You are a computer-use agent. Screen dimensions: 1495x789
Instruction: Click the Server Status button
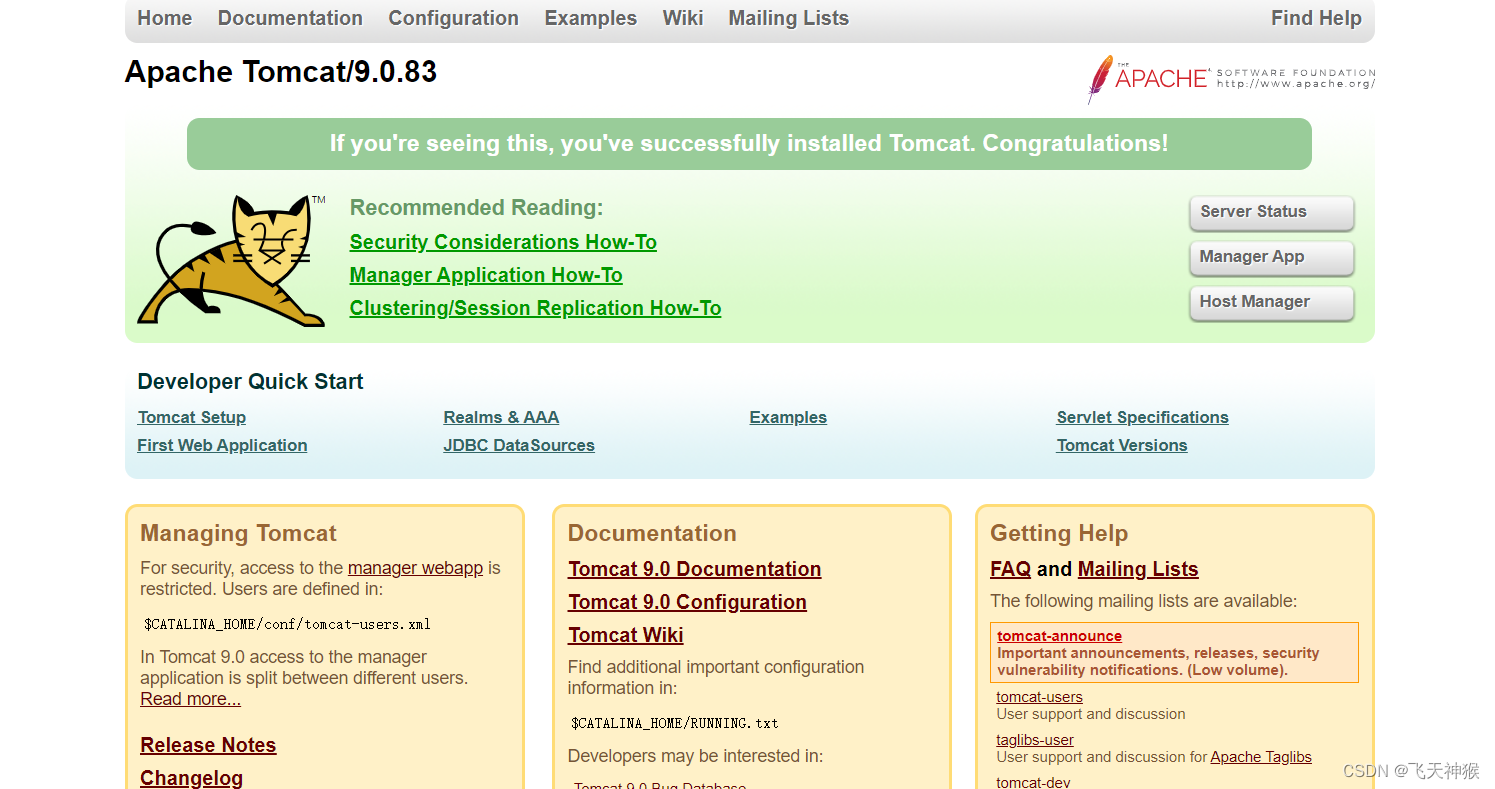pyautogui.click(x=1271, y=213)
